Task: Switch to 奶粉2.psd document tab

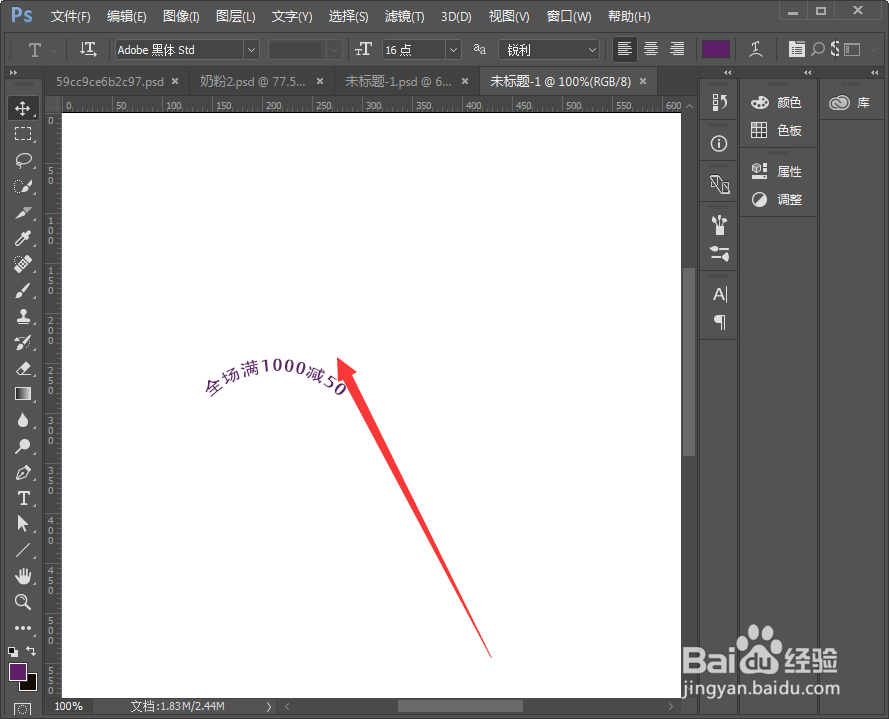Action: coord(252,82)
